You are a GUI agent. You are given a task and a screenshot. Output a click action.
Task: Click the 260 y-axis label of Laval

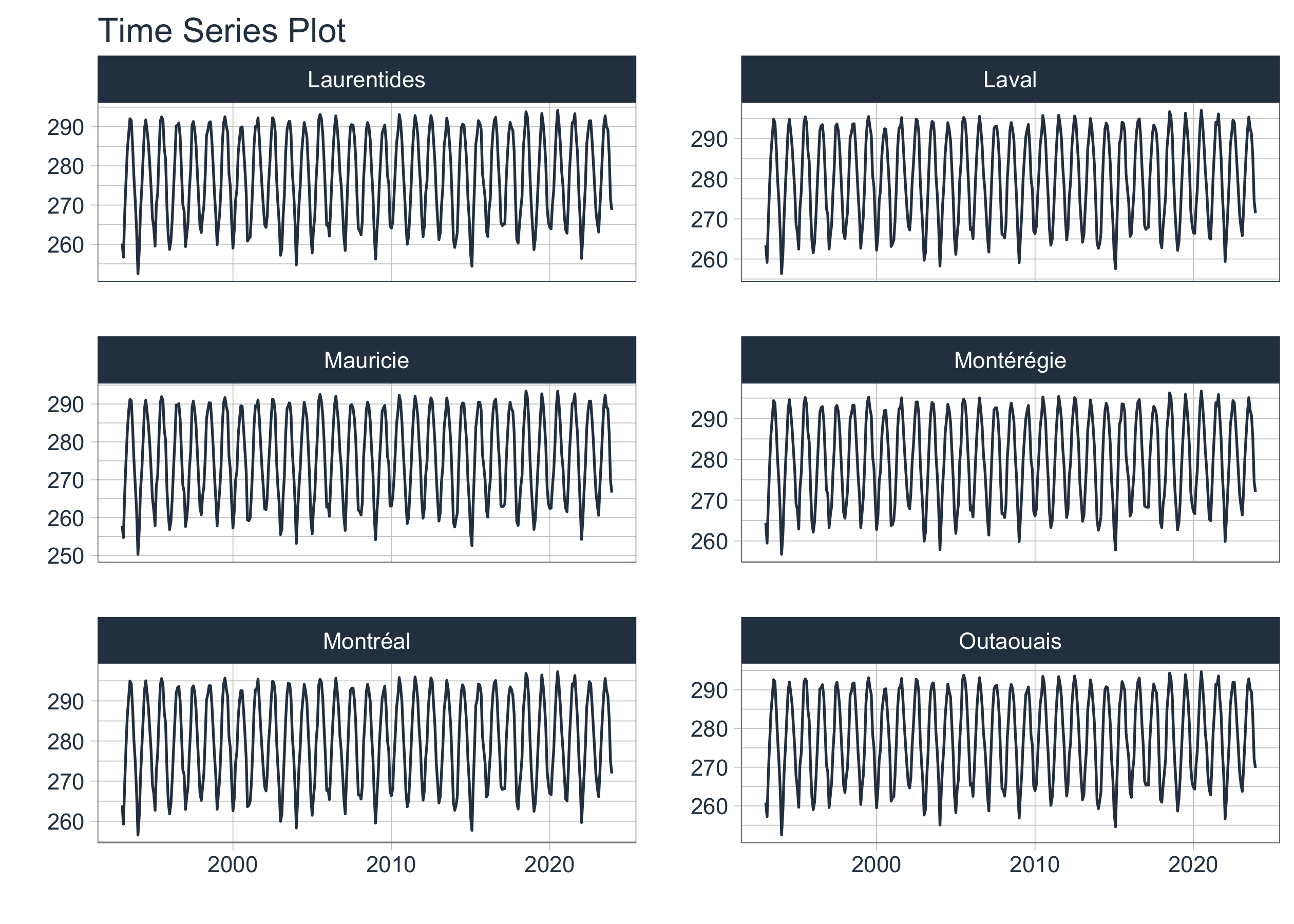tap(709, 259)
